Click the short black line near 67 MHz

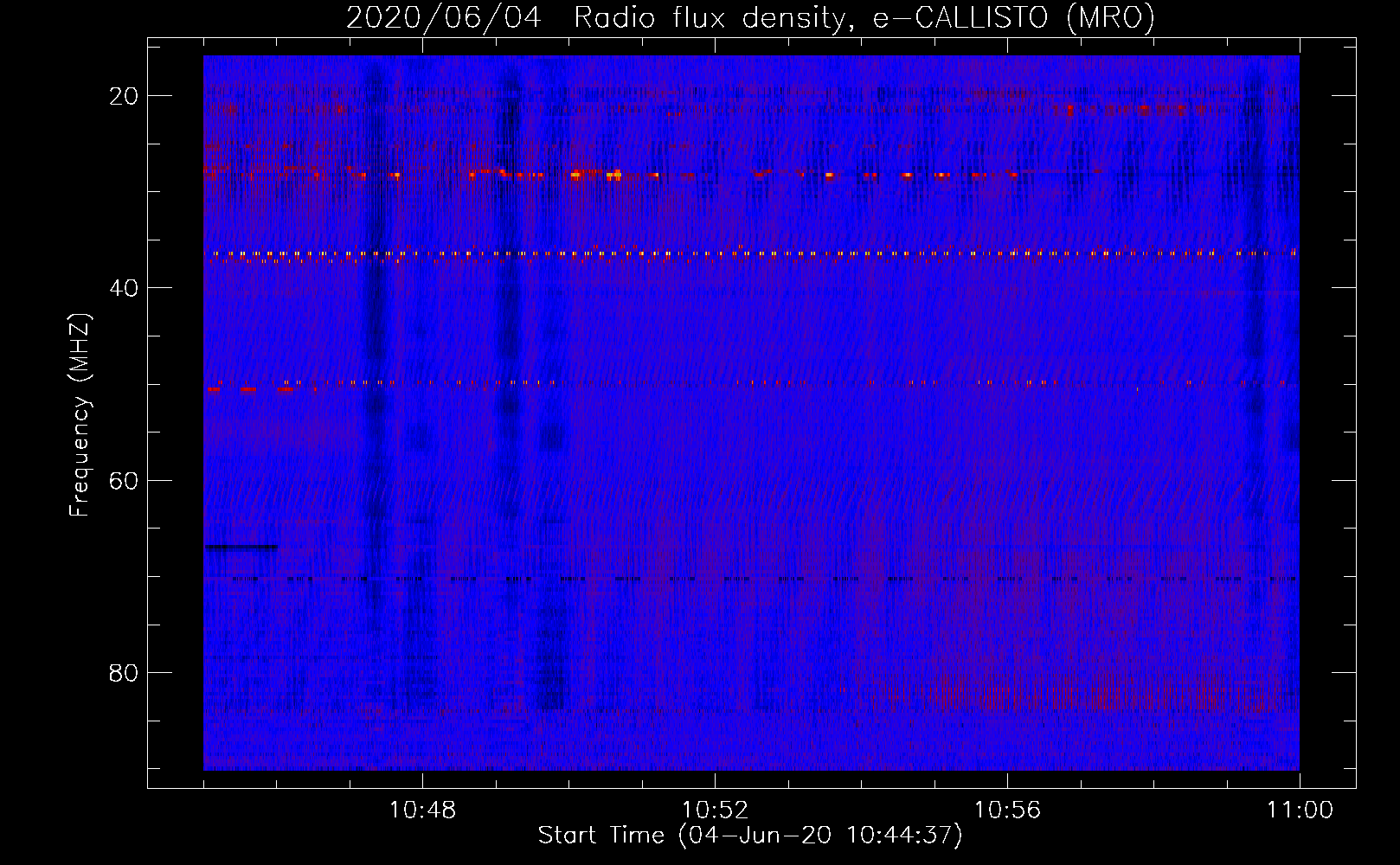pos(241,547)
